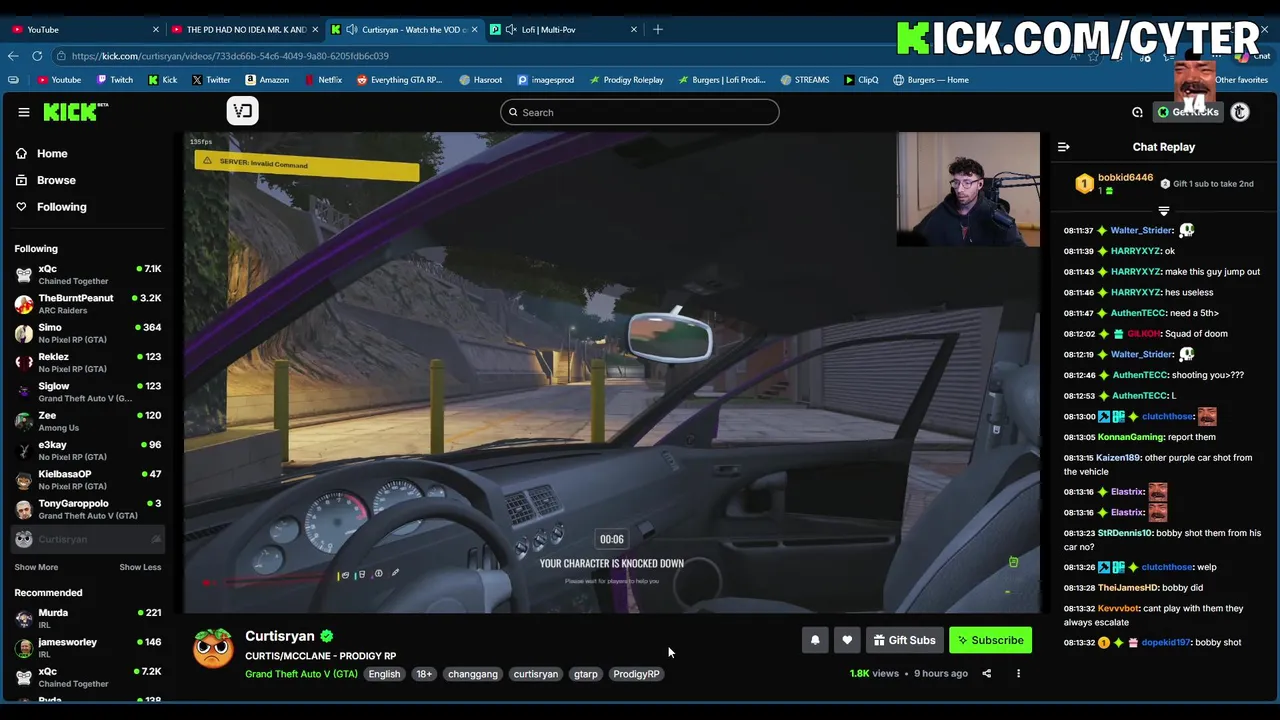
Task: Open e3kay channel in sidebar
Action: tap(88, 450)
